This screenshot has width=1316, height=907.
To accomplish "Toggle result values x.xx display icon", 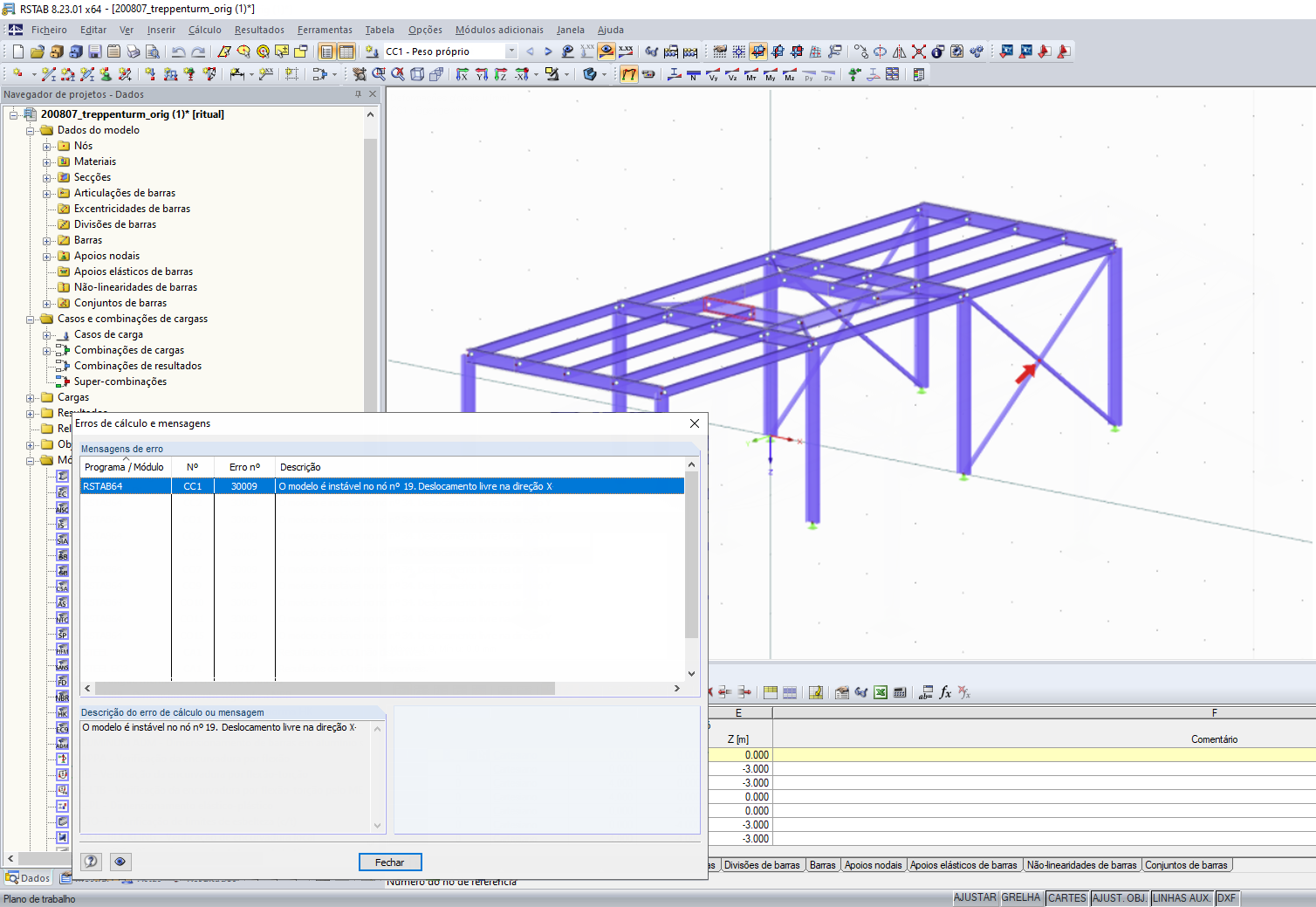I will point(626,52).
